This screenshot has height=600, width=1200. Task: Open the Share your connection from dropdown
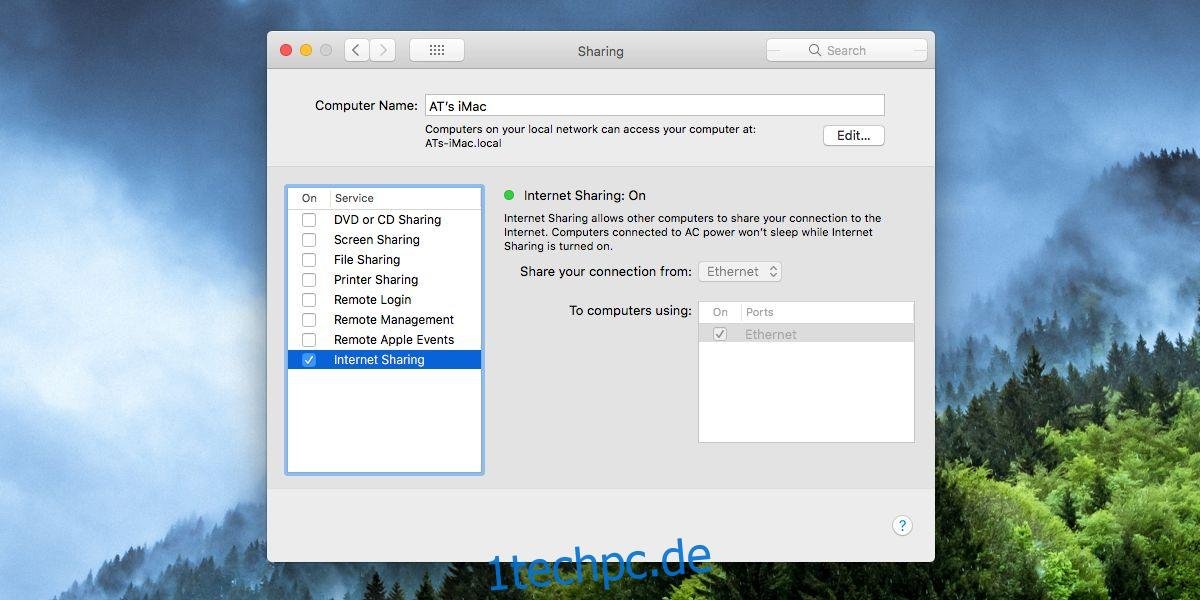pos(740,272)
